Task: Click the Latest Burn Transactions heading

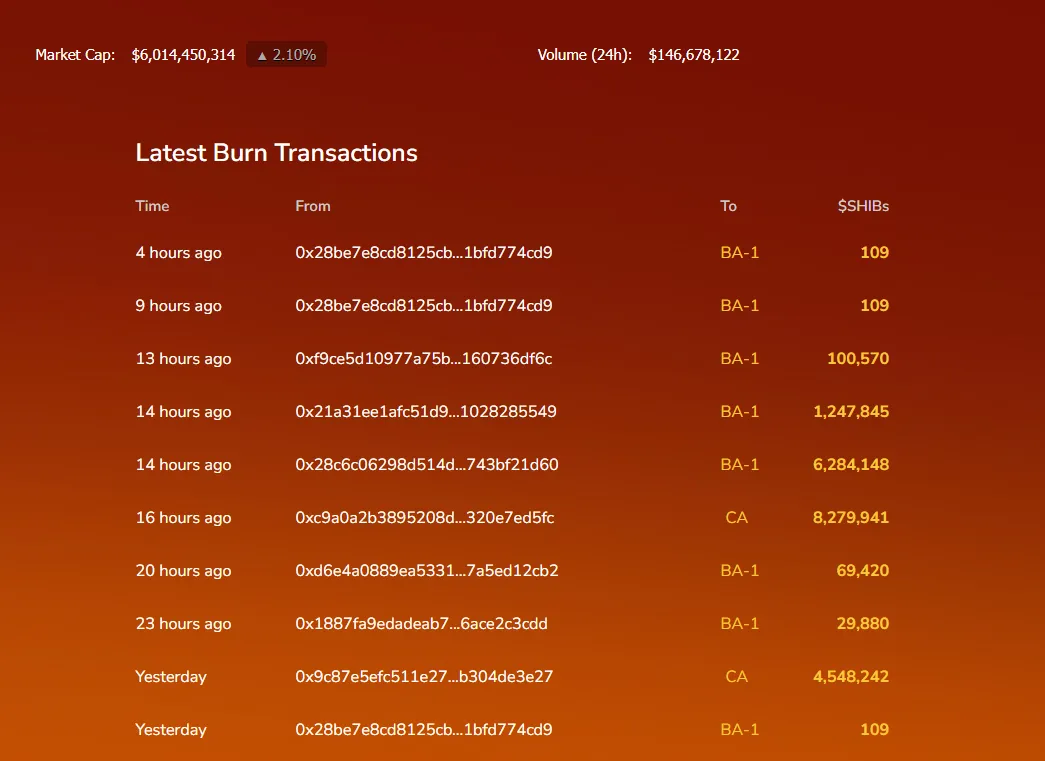Action: point(276,153)
